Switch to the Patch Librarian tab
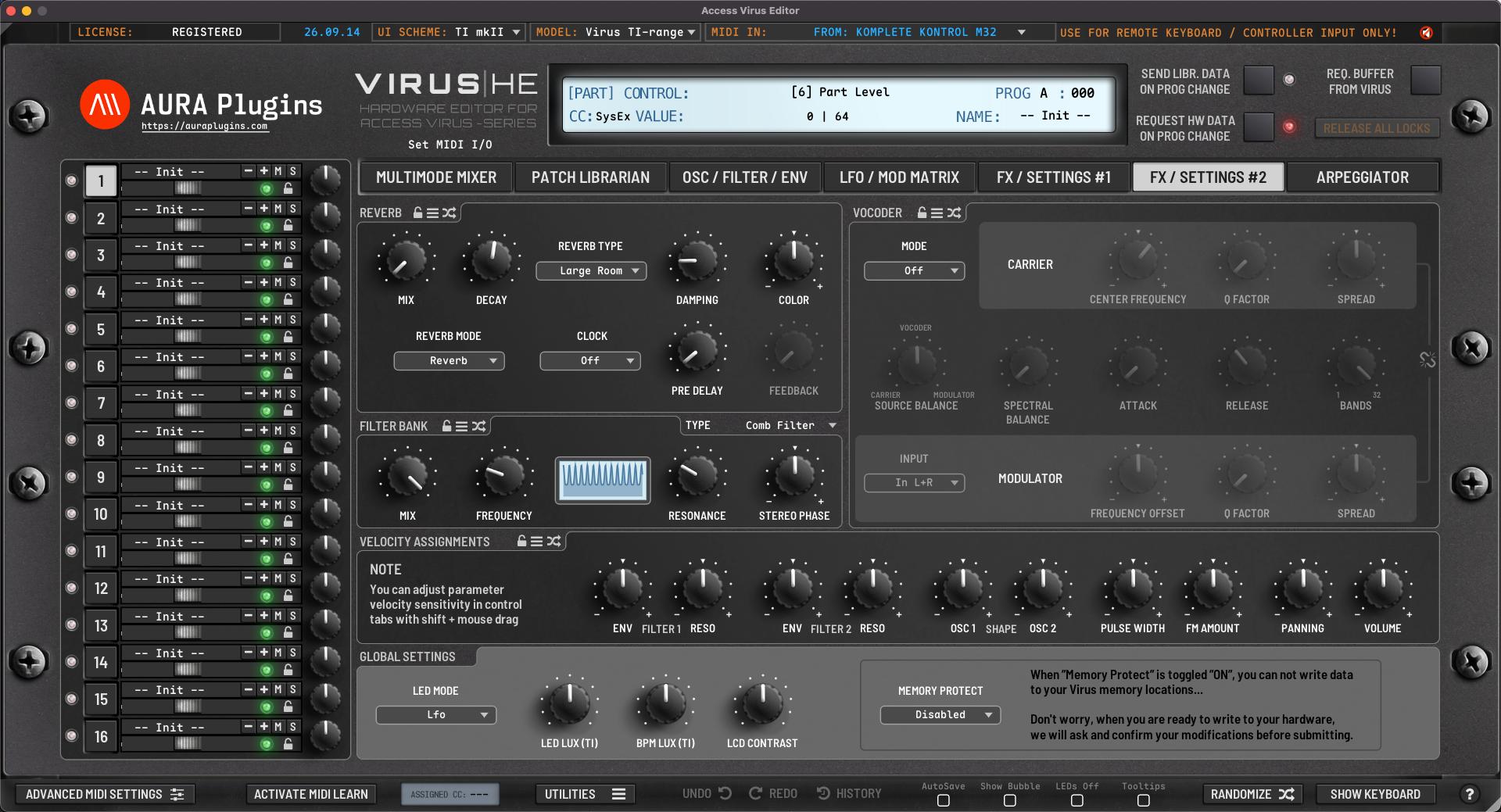1501x812 pixels. pyautogui.click(x=590, y=177)
